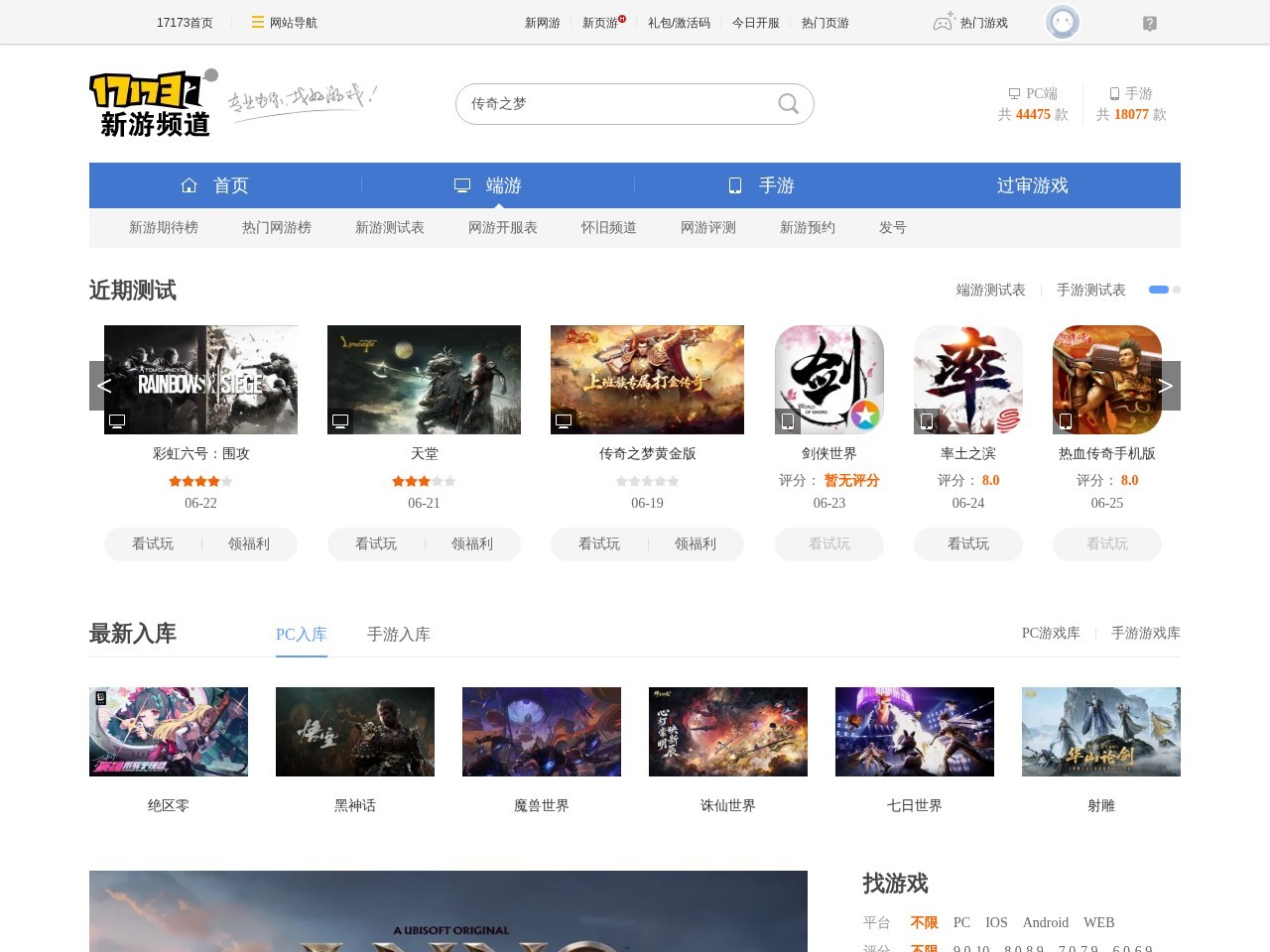Click the search magnifier icon

click(789, 103)
